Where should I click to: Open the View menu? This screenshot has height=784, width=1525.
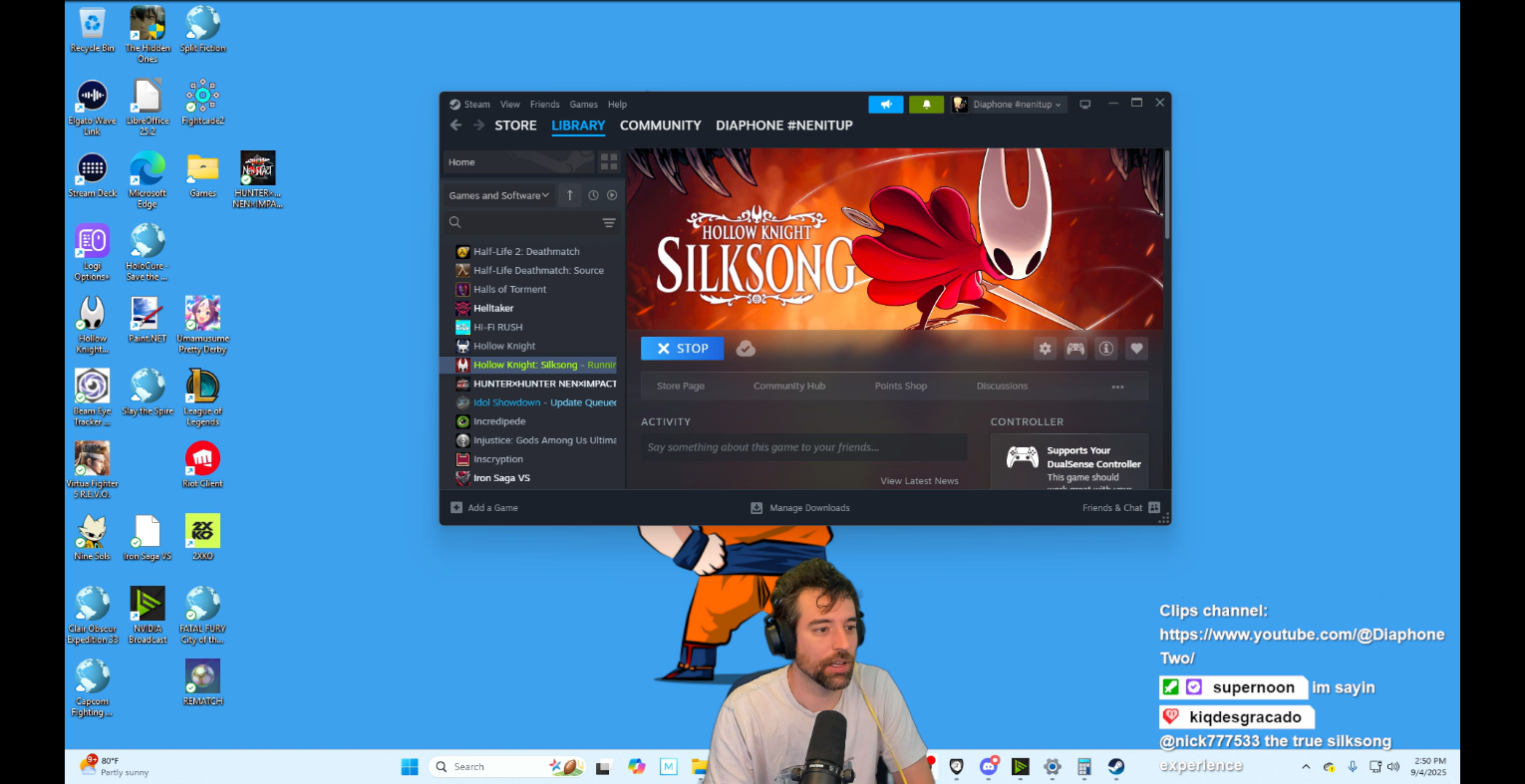point(510,105)
